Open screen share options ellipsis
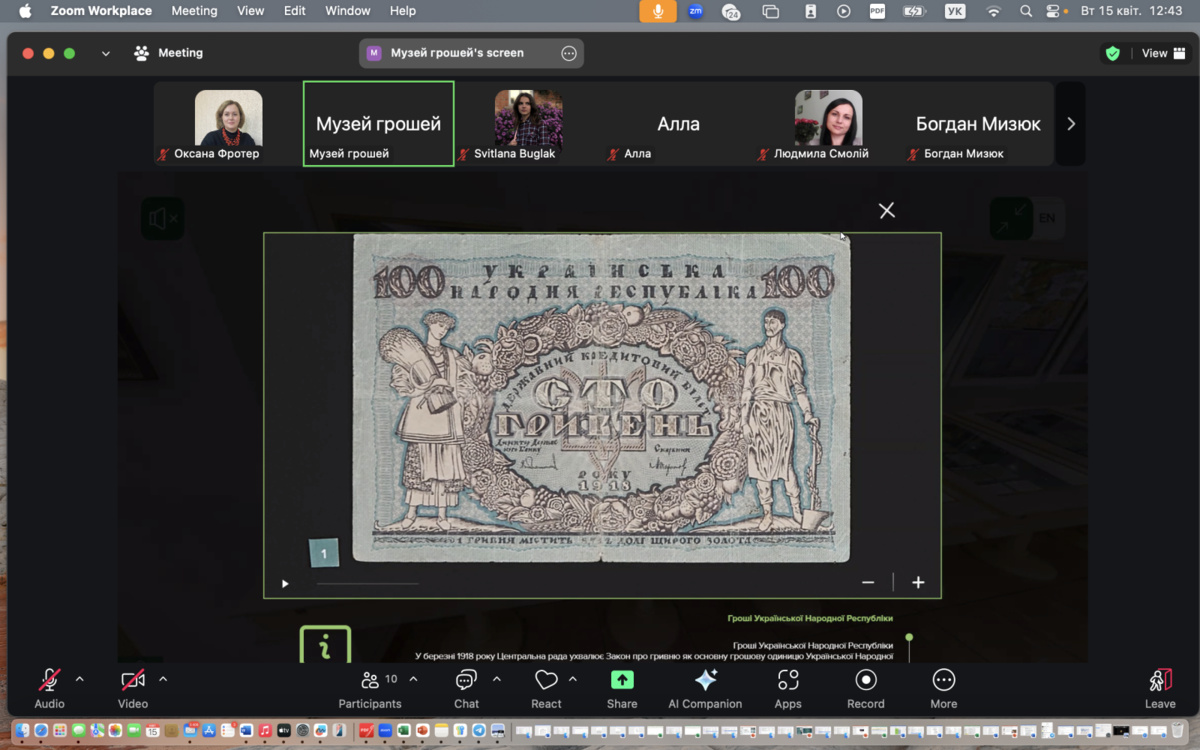 (x=569, y=53)
